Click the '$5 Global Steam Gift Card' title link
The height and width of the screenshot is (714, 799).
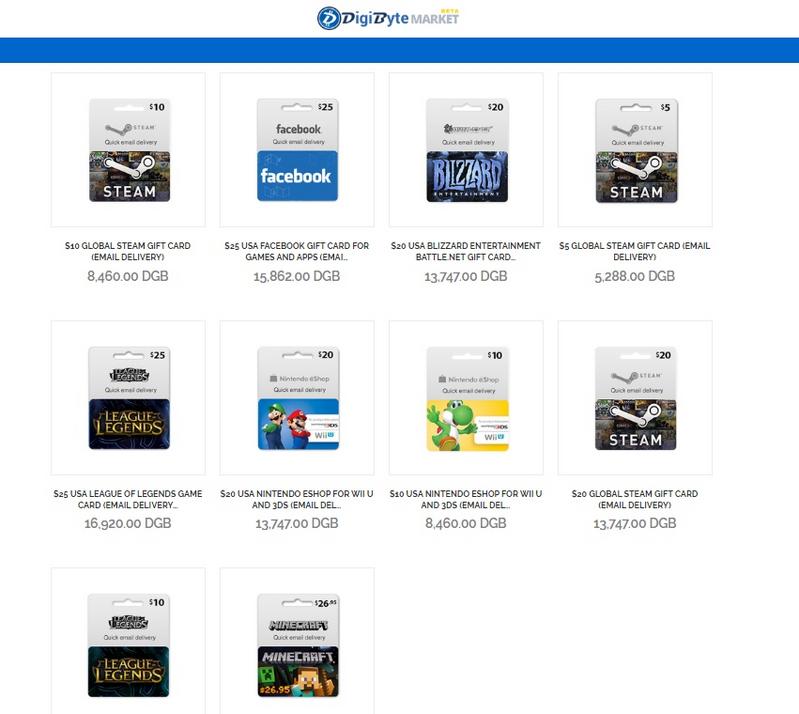(634, 251)
